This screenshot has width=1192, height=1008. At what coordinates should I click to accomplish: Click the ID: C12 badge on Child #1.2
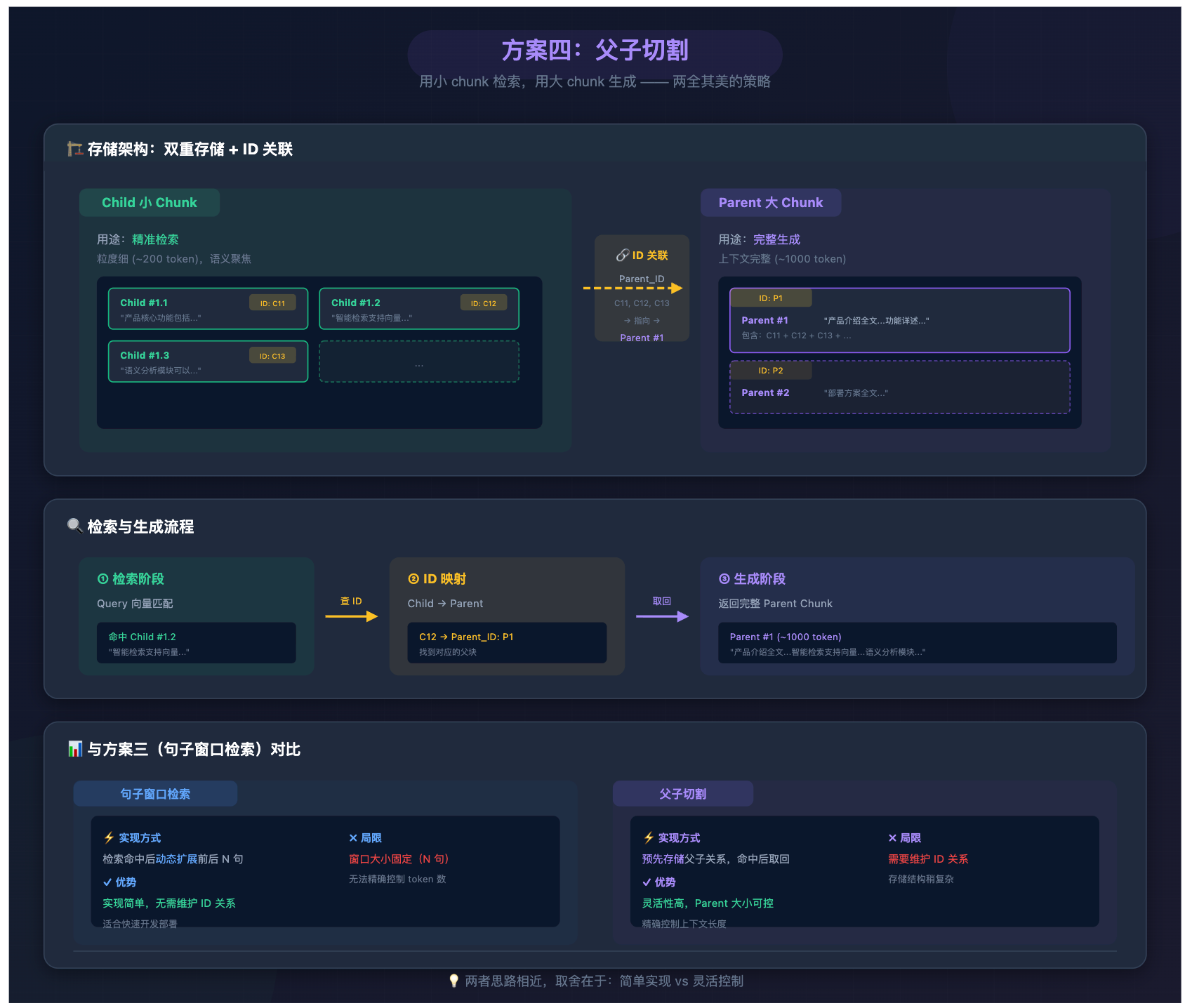pyautogui.click(x=483, y=303)
